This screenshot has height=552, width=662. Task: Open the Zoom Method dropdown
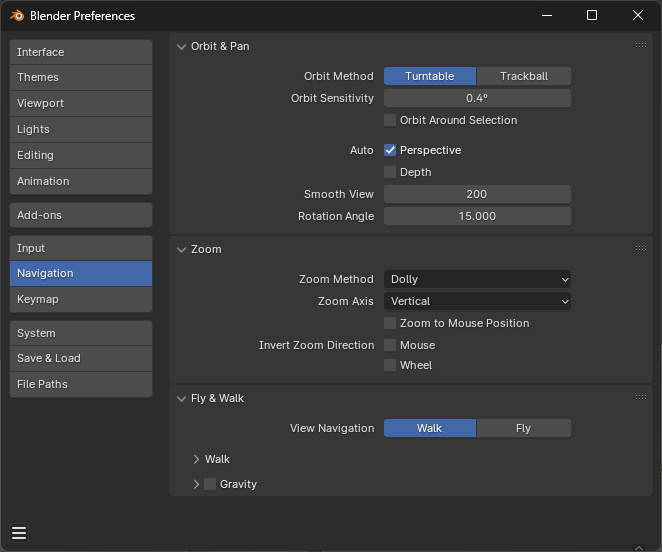tap(477, 279)
